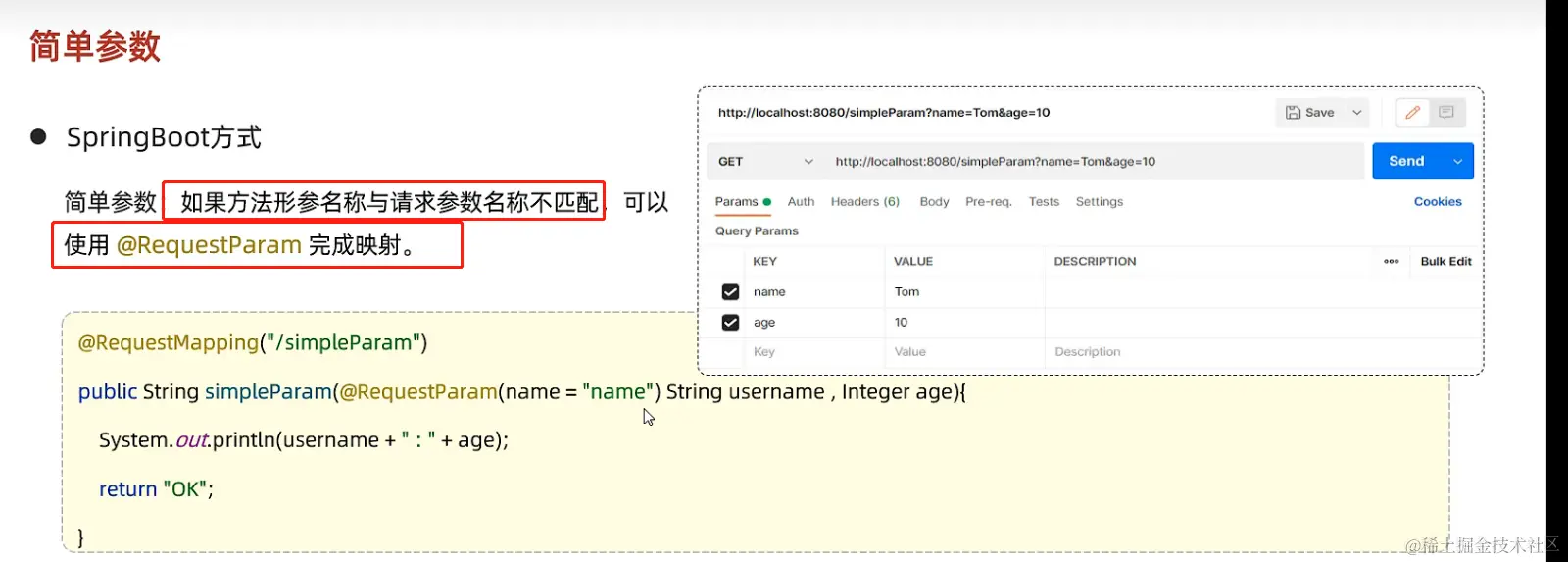Uncheck the name parameter checkbox
The height and width of the screenshot is (562, 1568).
[x=730, y=292]
